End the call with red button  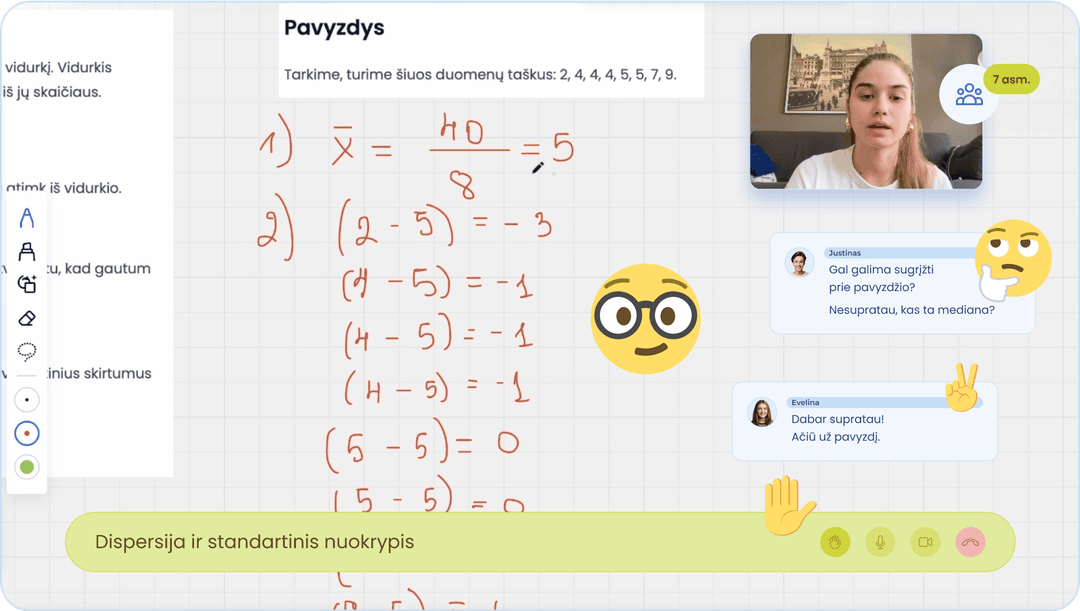(970, 542)
